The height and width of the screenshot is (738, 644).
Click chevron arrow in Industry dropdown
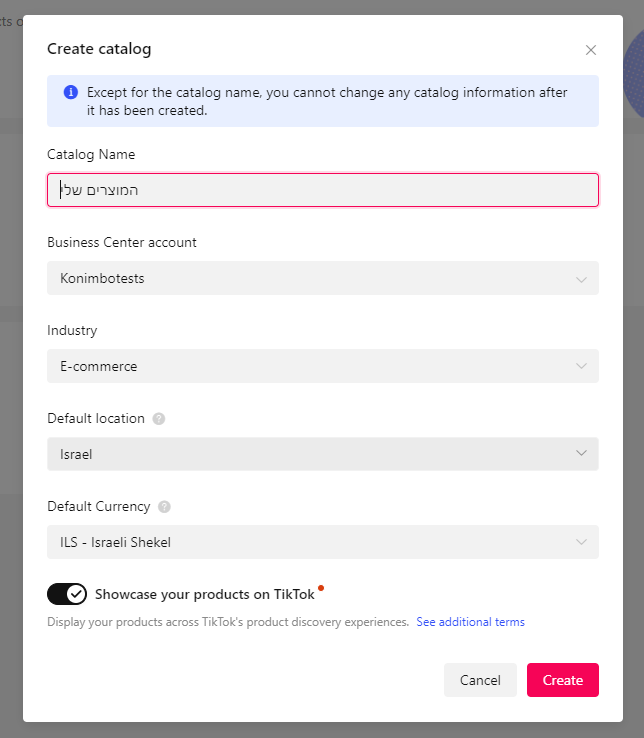[581, 366]
